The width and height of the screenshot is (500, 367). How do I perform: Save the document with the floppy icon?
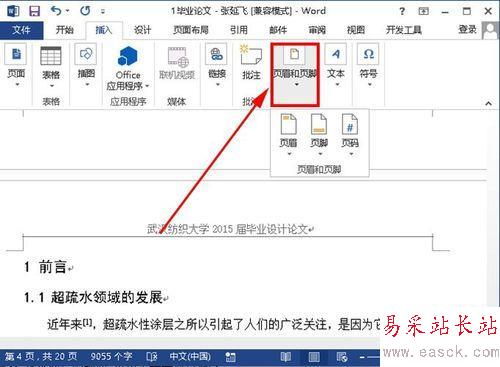(x=34, y=11)
